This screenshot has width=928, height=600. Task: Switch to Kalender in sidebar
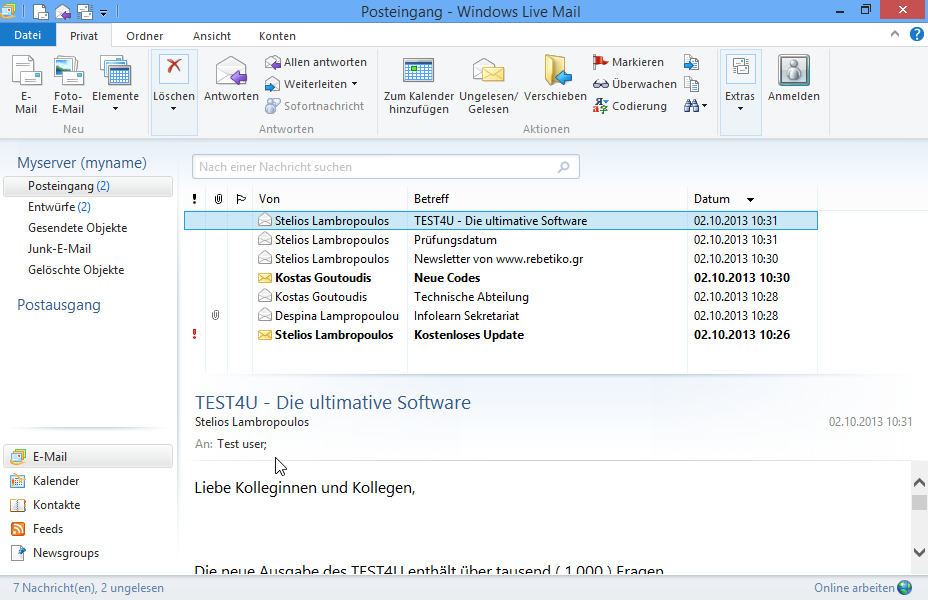pos(44,480)
